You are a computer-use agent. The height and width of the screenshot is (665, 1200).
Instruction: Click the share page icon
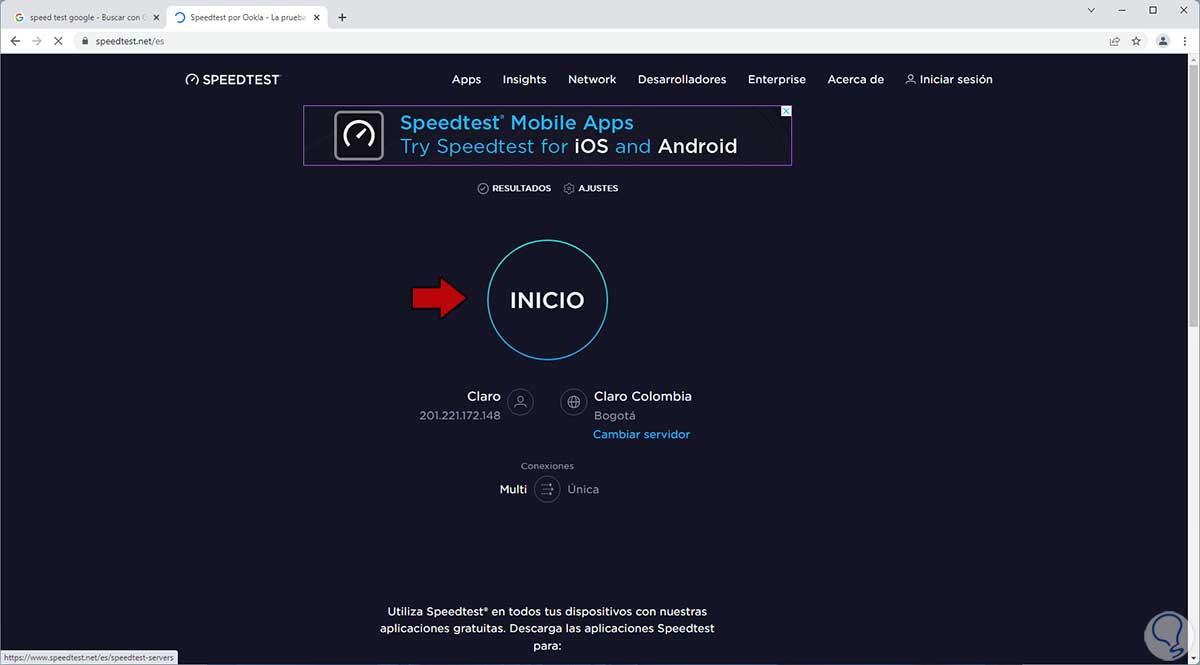tap(1114, 41)
